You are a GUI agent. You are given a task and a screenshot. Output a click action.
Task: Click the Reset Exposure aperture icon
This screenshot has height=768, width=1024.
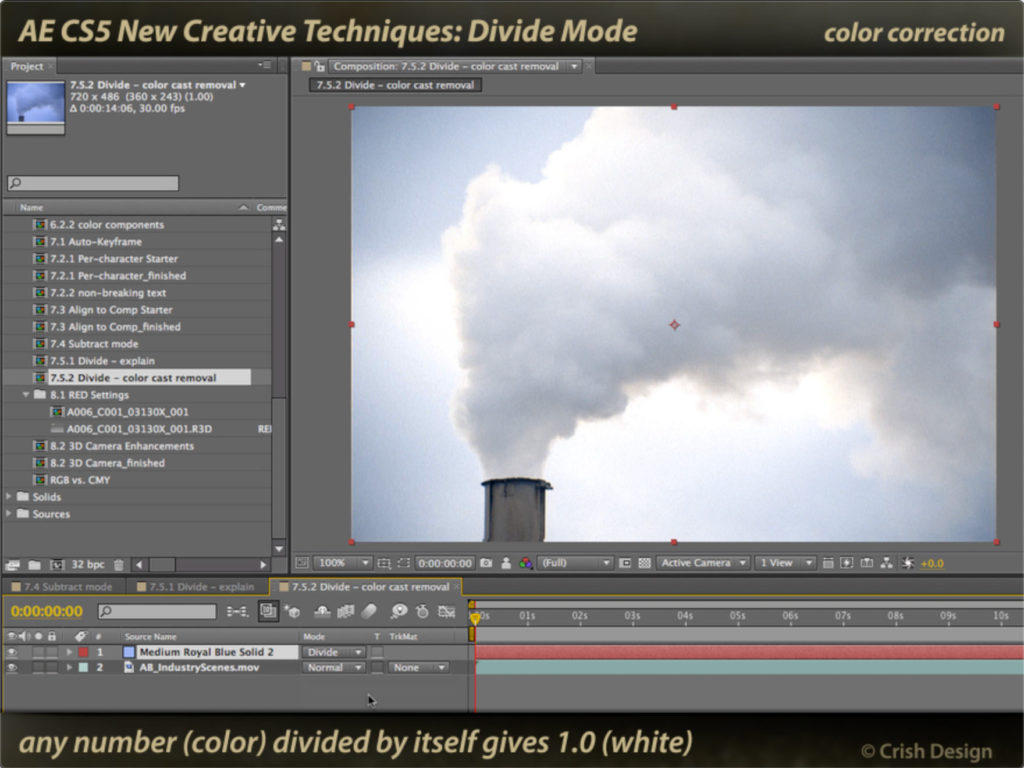(x=907, y=563)
